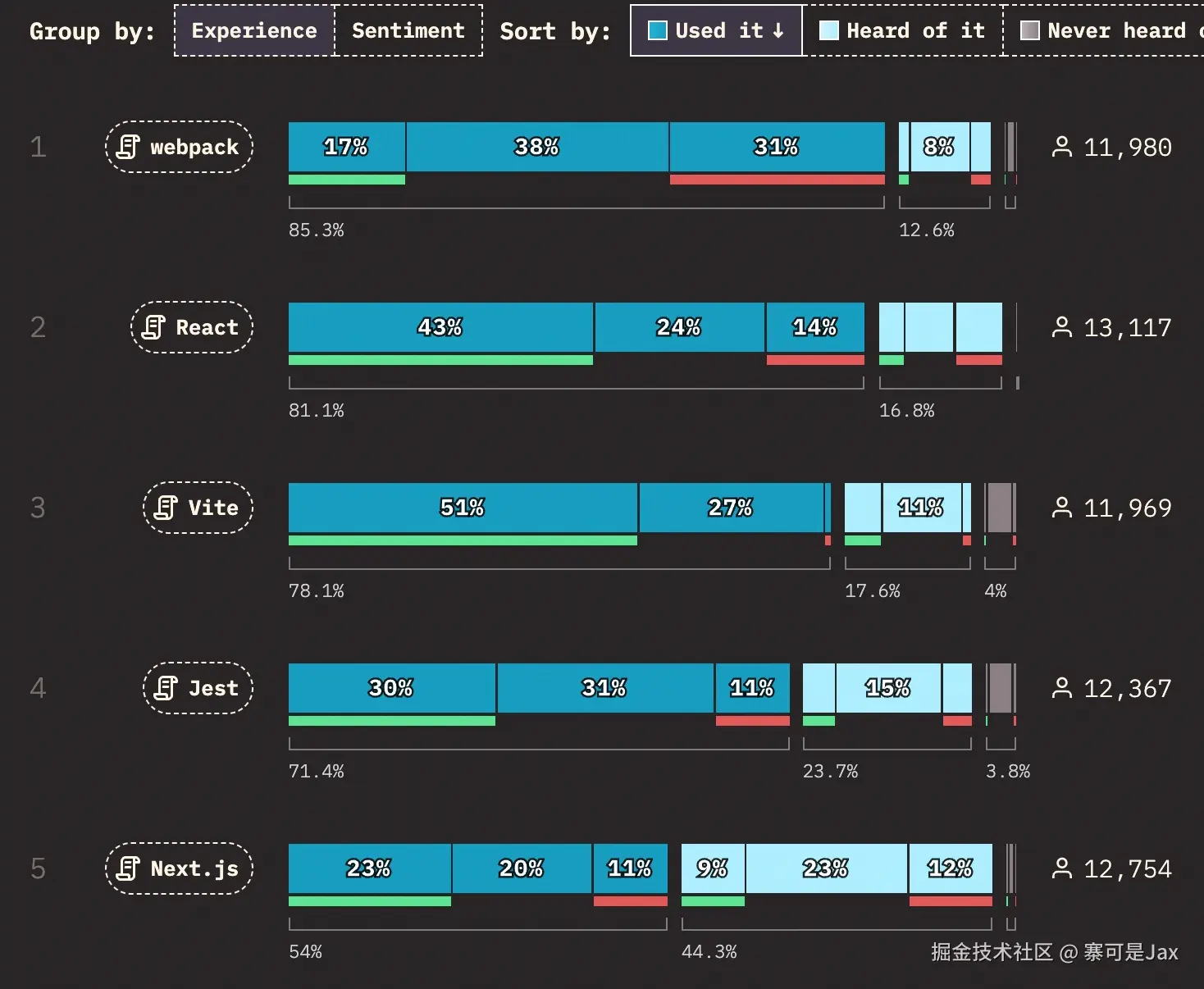Click the scroll icon beside Jest

coord(166,688)
